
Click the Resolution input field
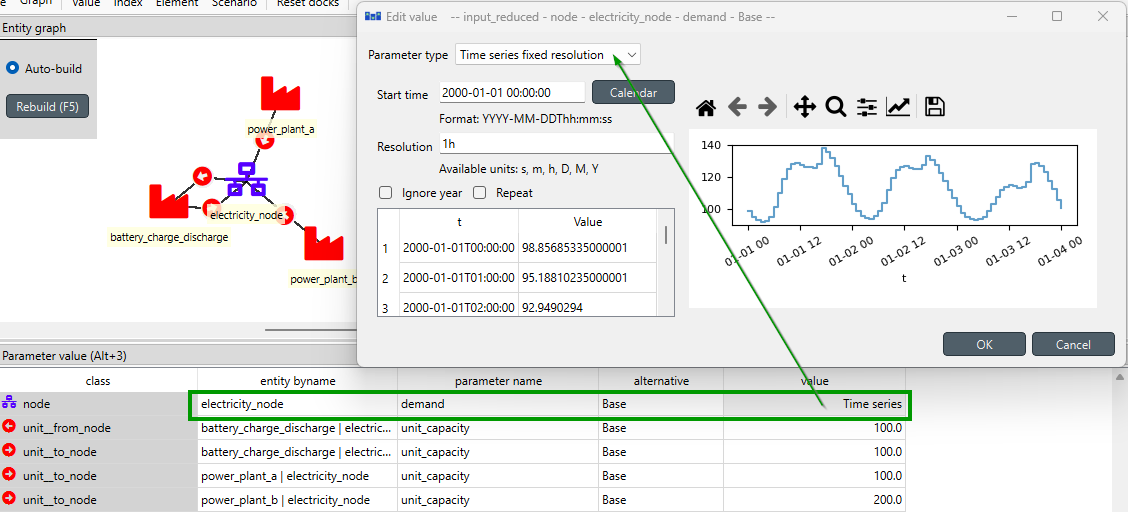[556, 146]
